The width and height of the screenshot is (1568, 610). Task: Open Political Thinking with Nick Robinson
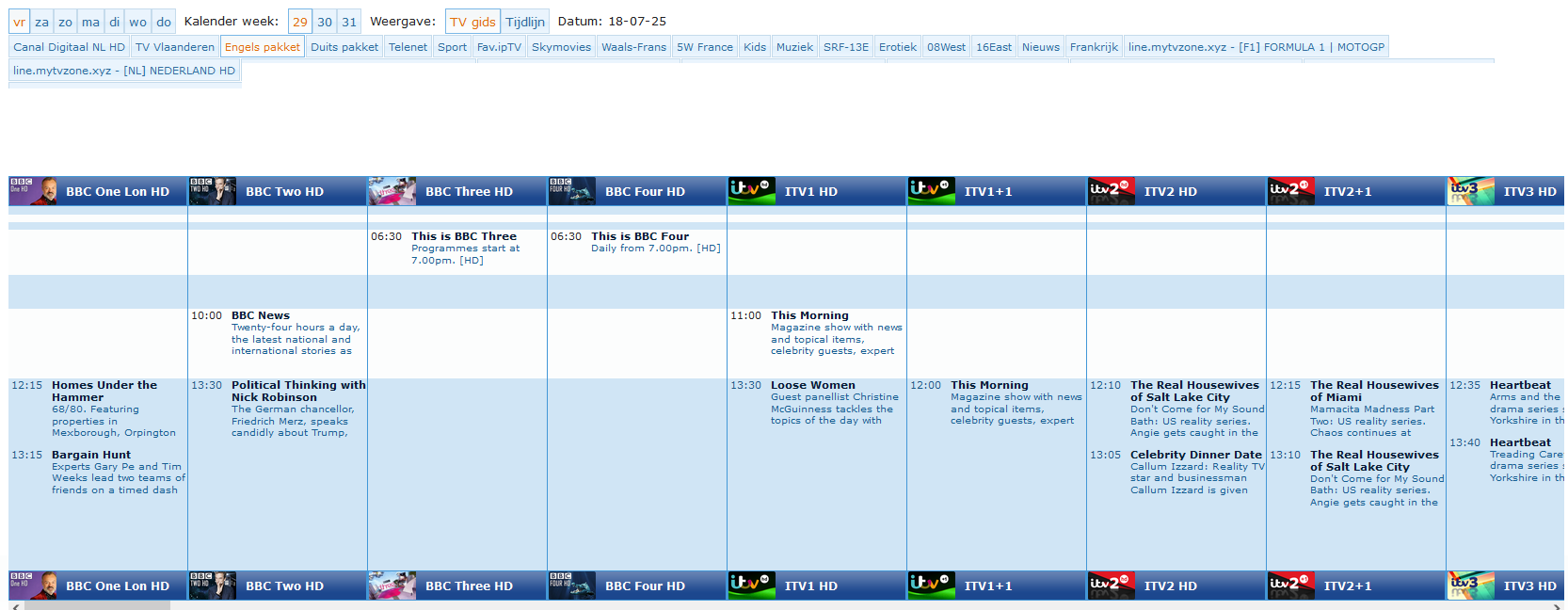[298, 391]
